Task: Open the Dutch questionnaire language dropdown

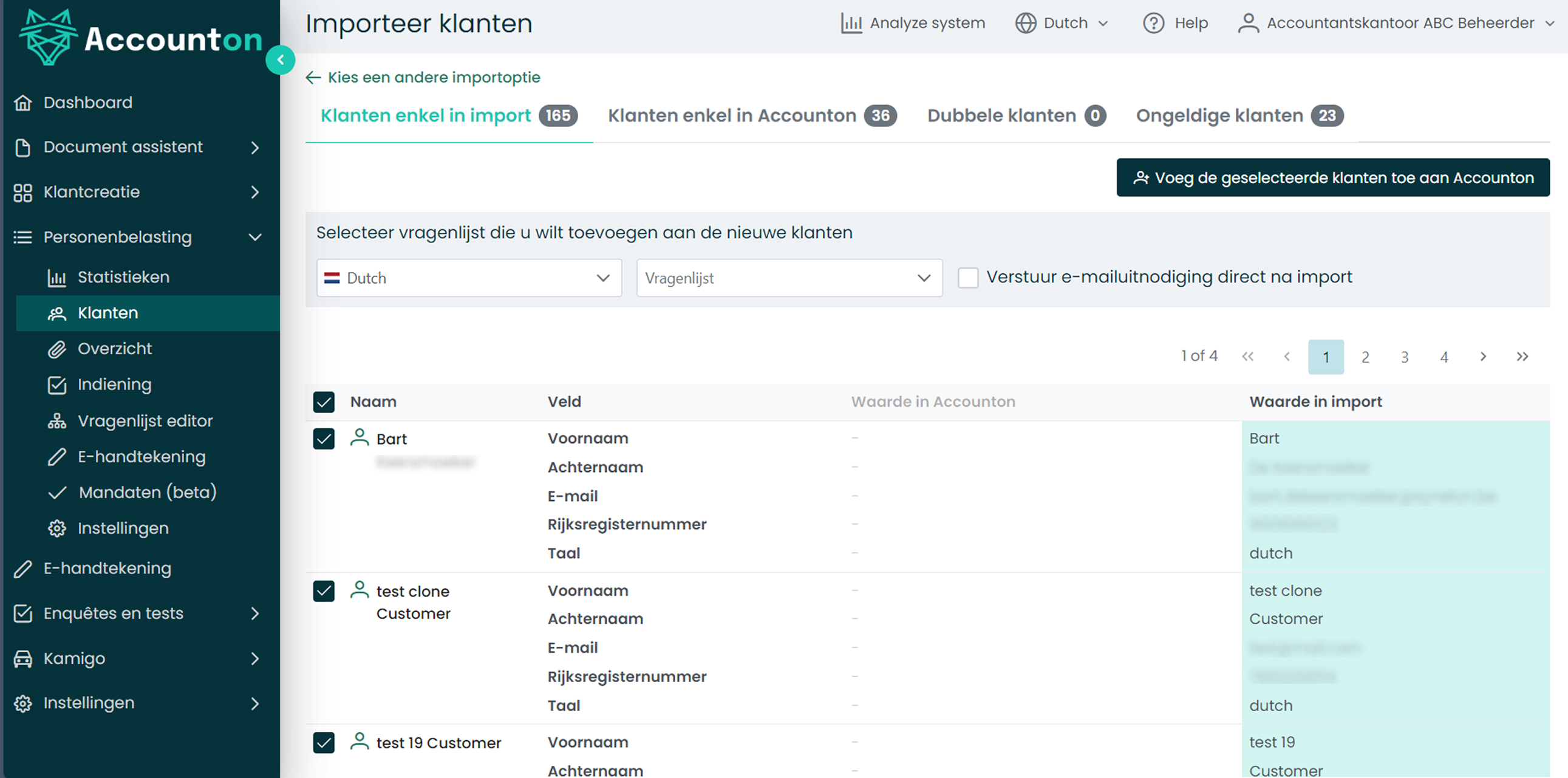Action: coord(469,278)
